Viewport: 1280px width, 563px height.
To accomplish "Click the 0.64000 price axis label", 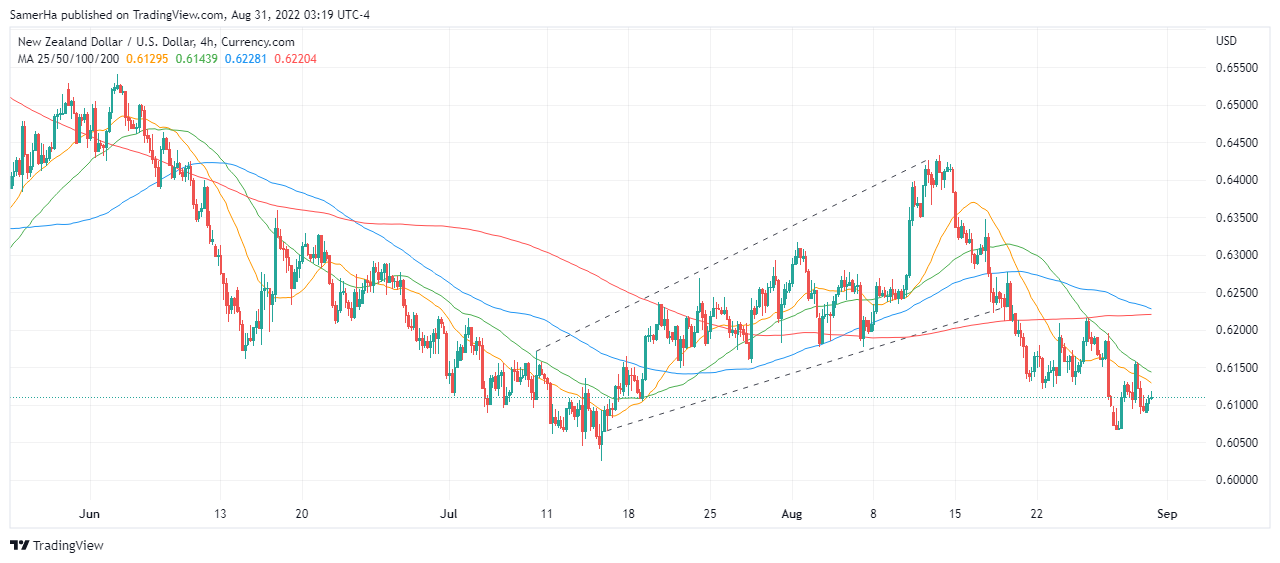I will [x=1235, y=180].
